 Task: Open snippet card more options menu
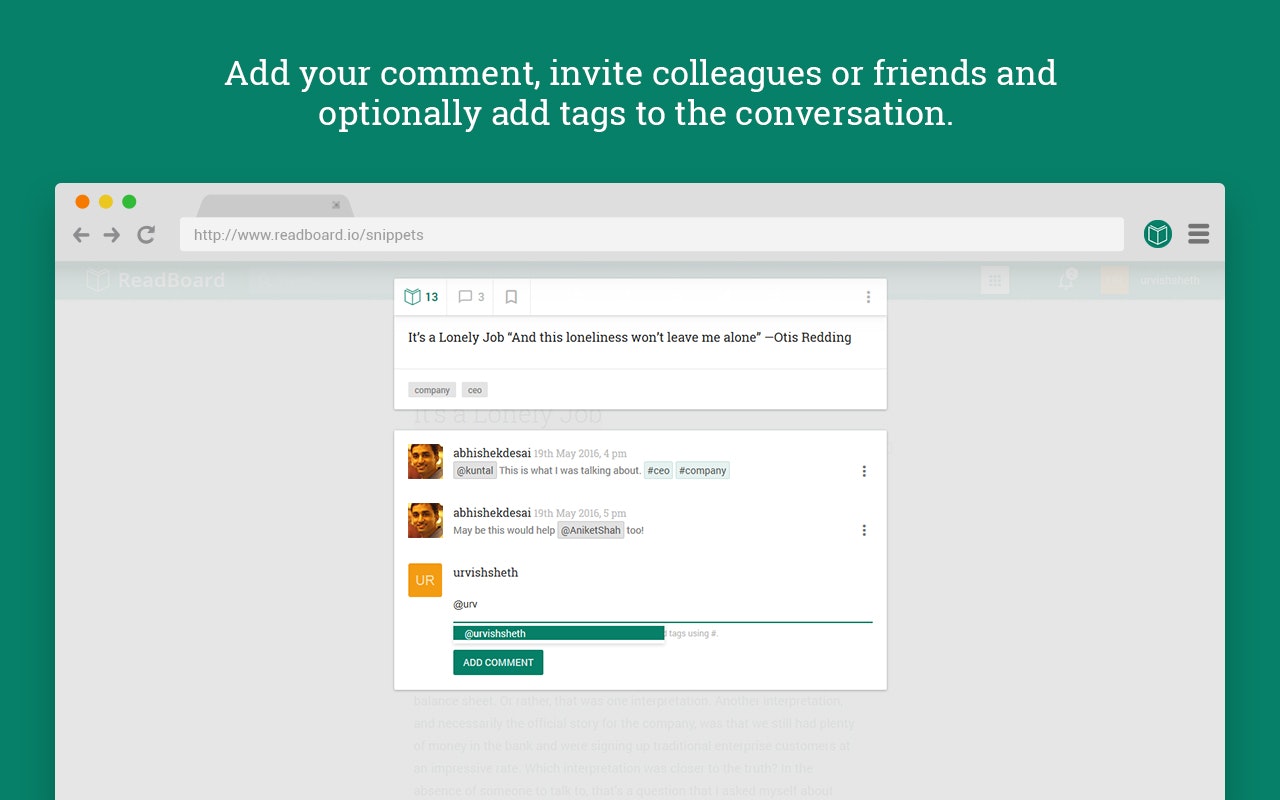868,297
